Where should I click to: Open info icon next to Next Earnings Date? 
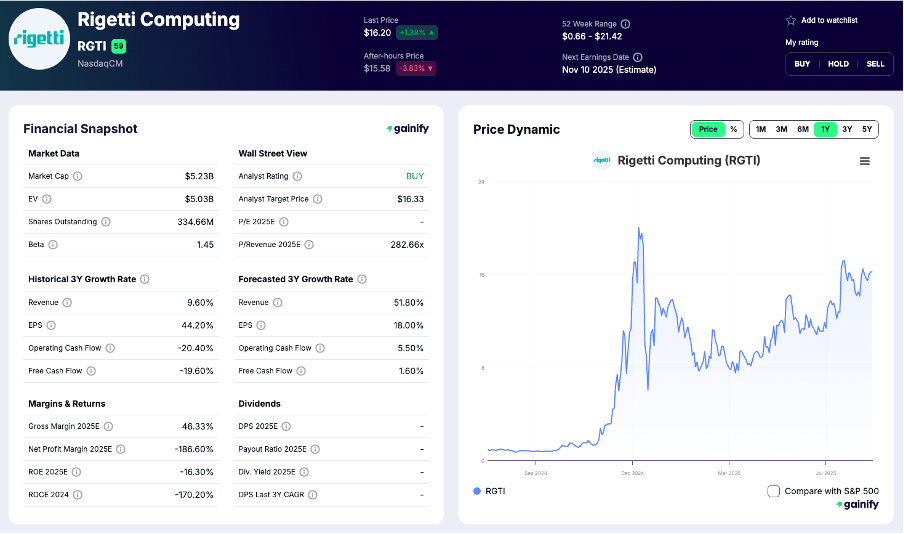pyautogui.click(x=638, y=57)
